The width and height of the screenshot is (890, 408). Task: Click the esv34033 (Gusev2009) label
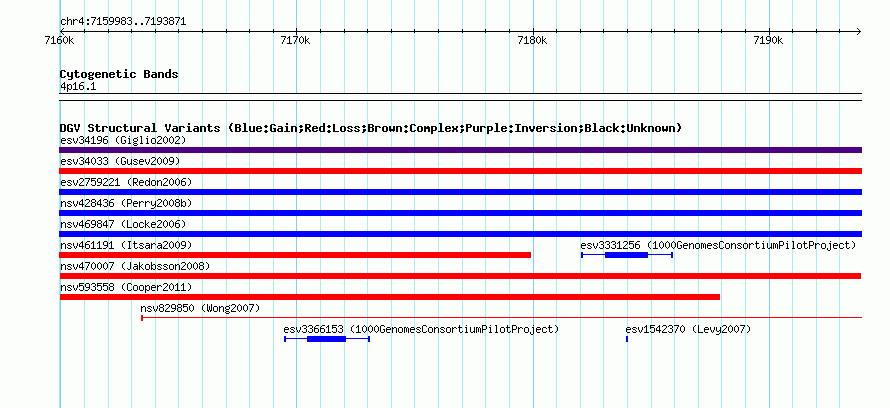tap(120, 161)
